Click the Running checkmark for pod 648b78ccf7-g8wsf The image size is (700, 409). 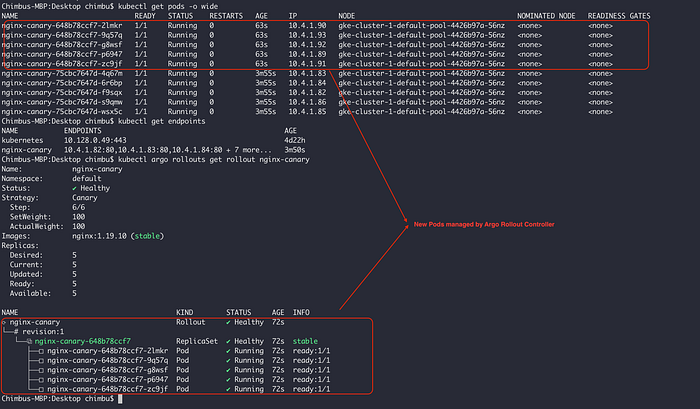(x=229, y=370)
